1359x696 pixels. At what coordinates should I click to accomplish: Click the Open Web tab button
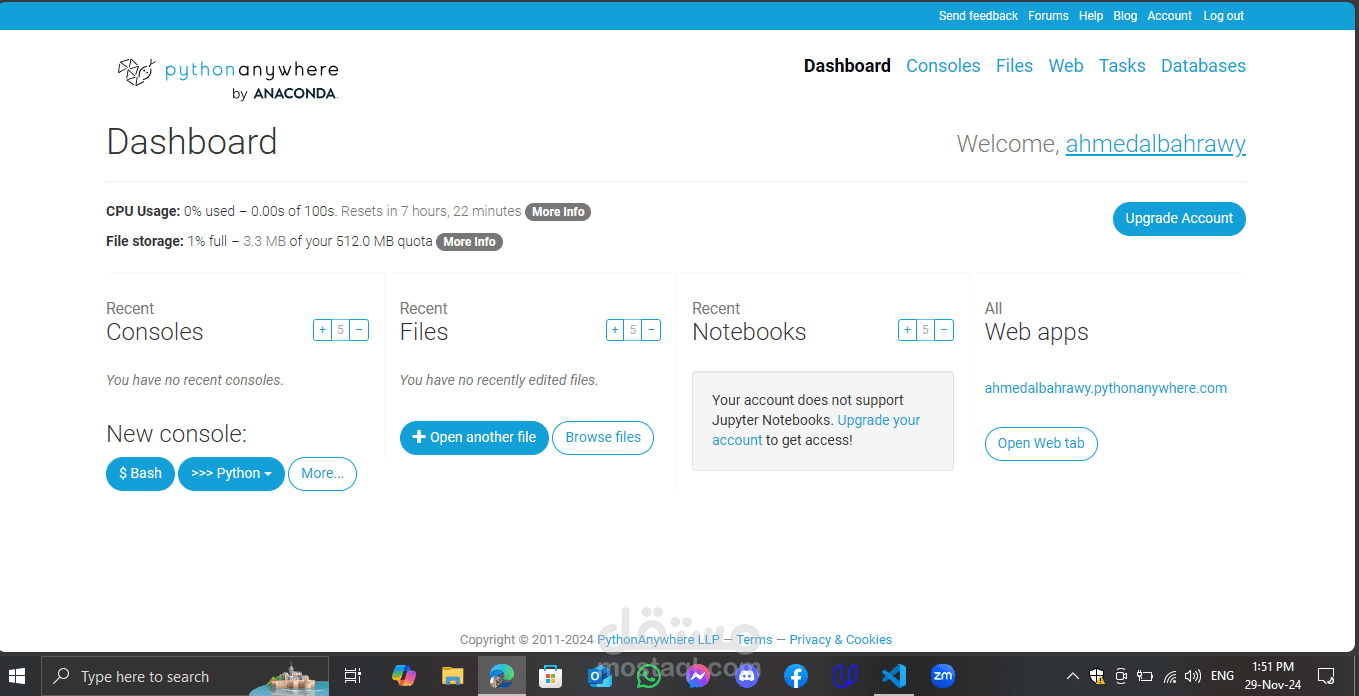pos(1041,444)
